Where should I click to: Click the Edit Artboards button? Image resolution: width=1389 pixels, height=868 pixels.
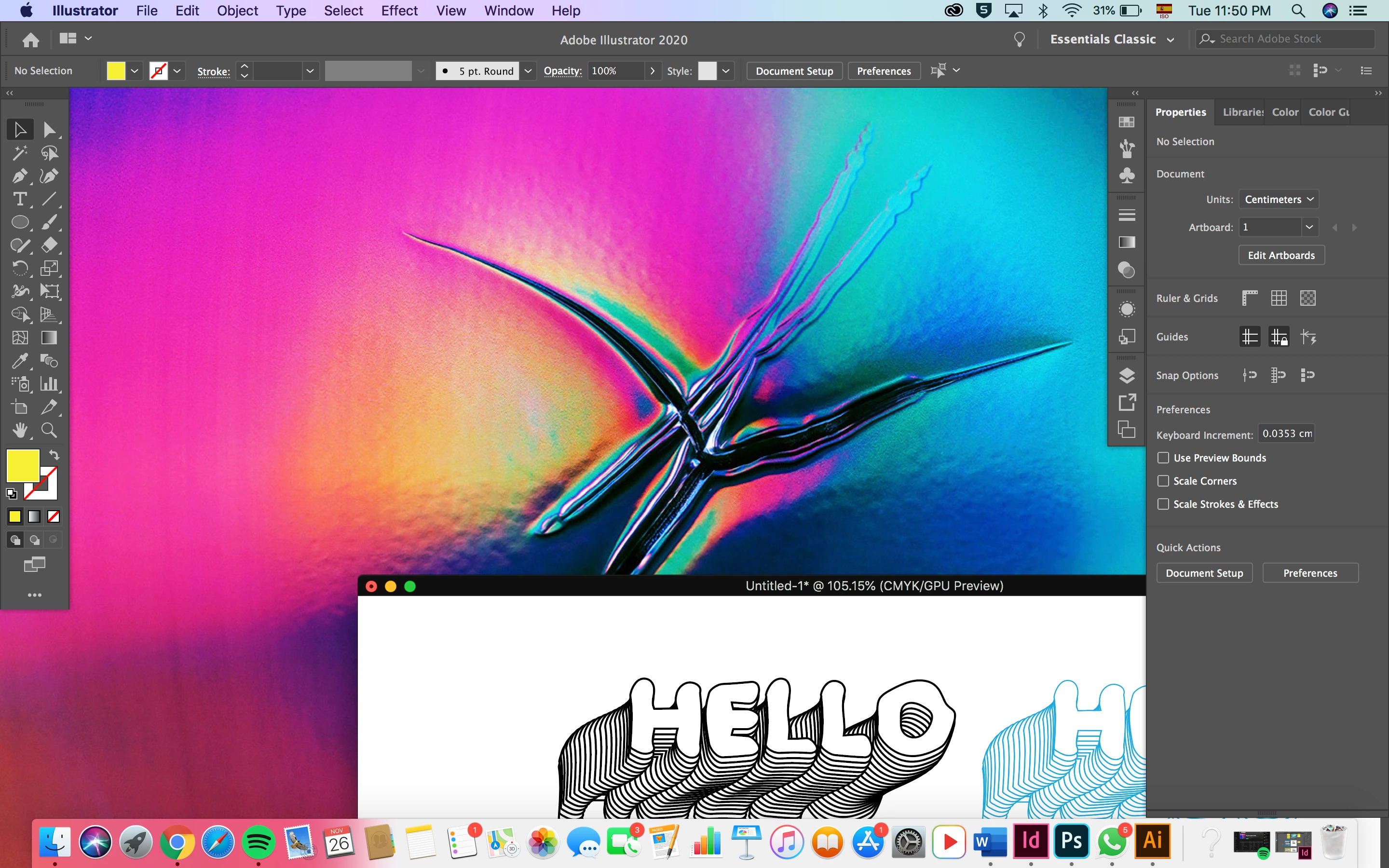pos(1280,256)
